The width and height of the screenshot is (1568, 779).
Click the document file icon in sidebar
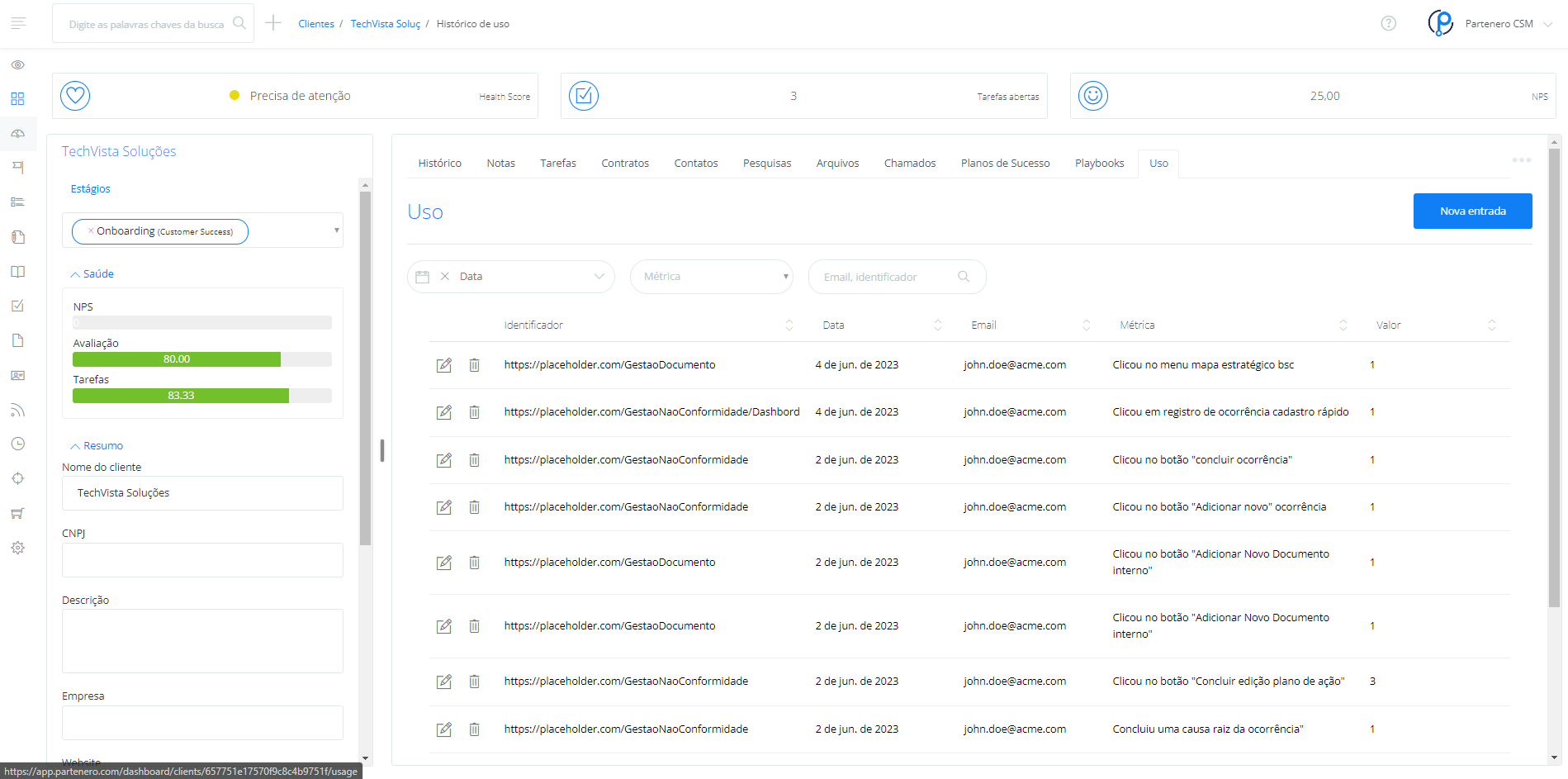[17, 340]
